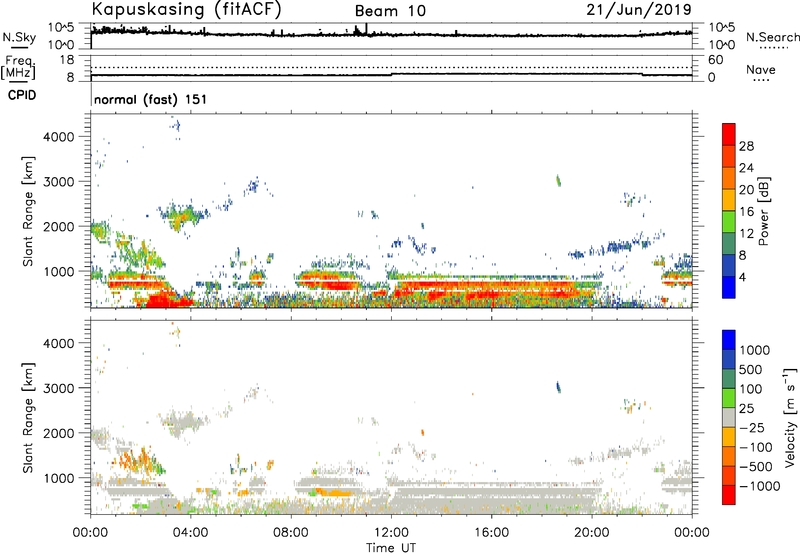Click the '4000' range tick in the power panel
The height and width of the screenshot is (554, 800).
[59, 137]
